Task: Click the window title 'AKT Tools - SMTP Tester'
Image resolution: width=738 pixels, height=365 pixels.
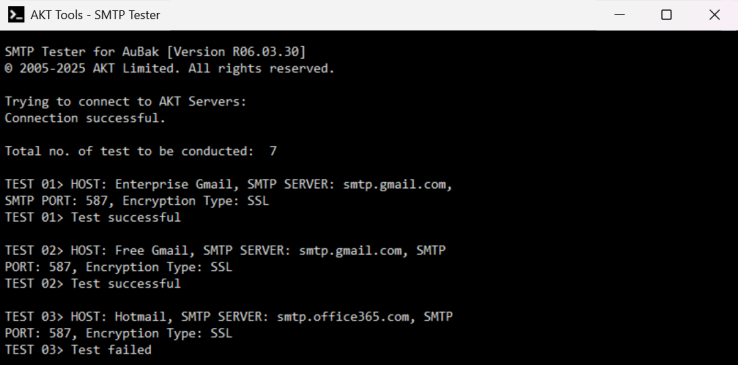Action: tap(95, 15)
